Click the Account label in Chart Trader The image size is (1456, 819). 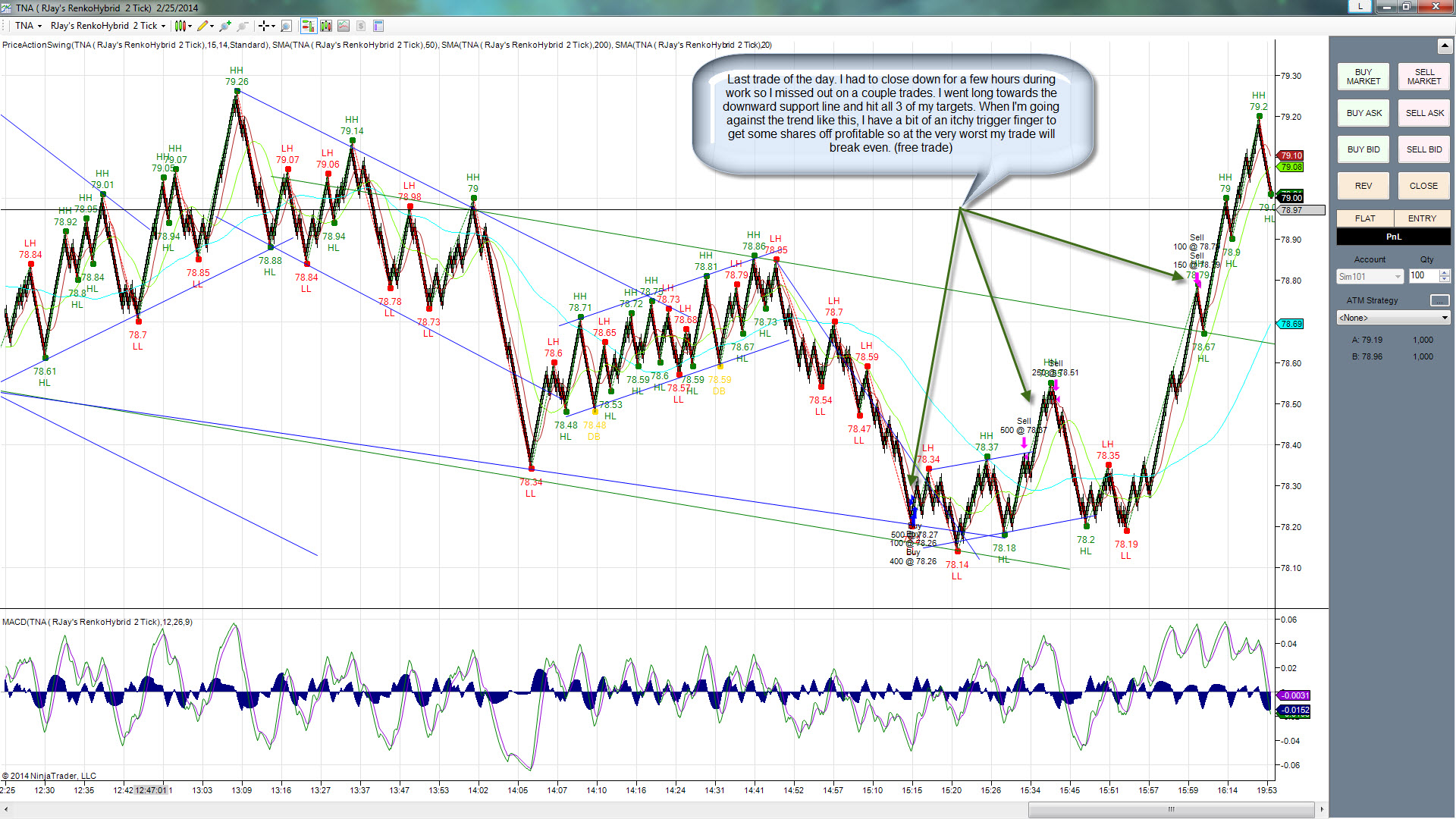[x=1370, y=259]
